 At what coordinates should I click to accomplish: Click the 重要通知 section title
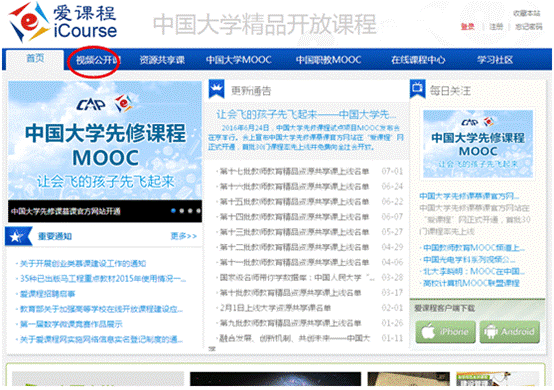coord(55,236)
